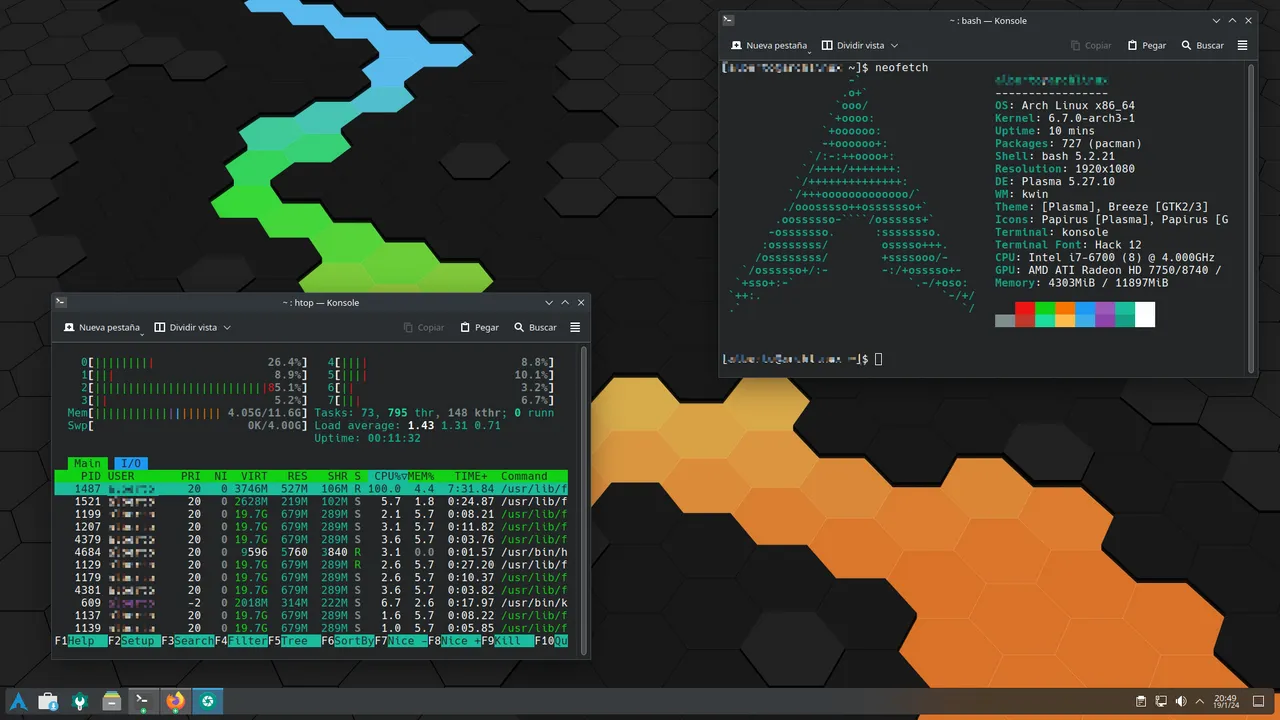This screenshot has height=720, width=1280.
Task: Click the Kernel 6.7.0-arch3-1 line
Action: pyautogui.click(x=1064, y=118)
